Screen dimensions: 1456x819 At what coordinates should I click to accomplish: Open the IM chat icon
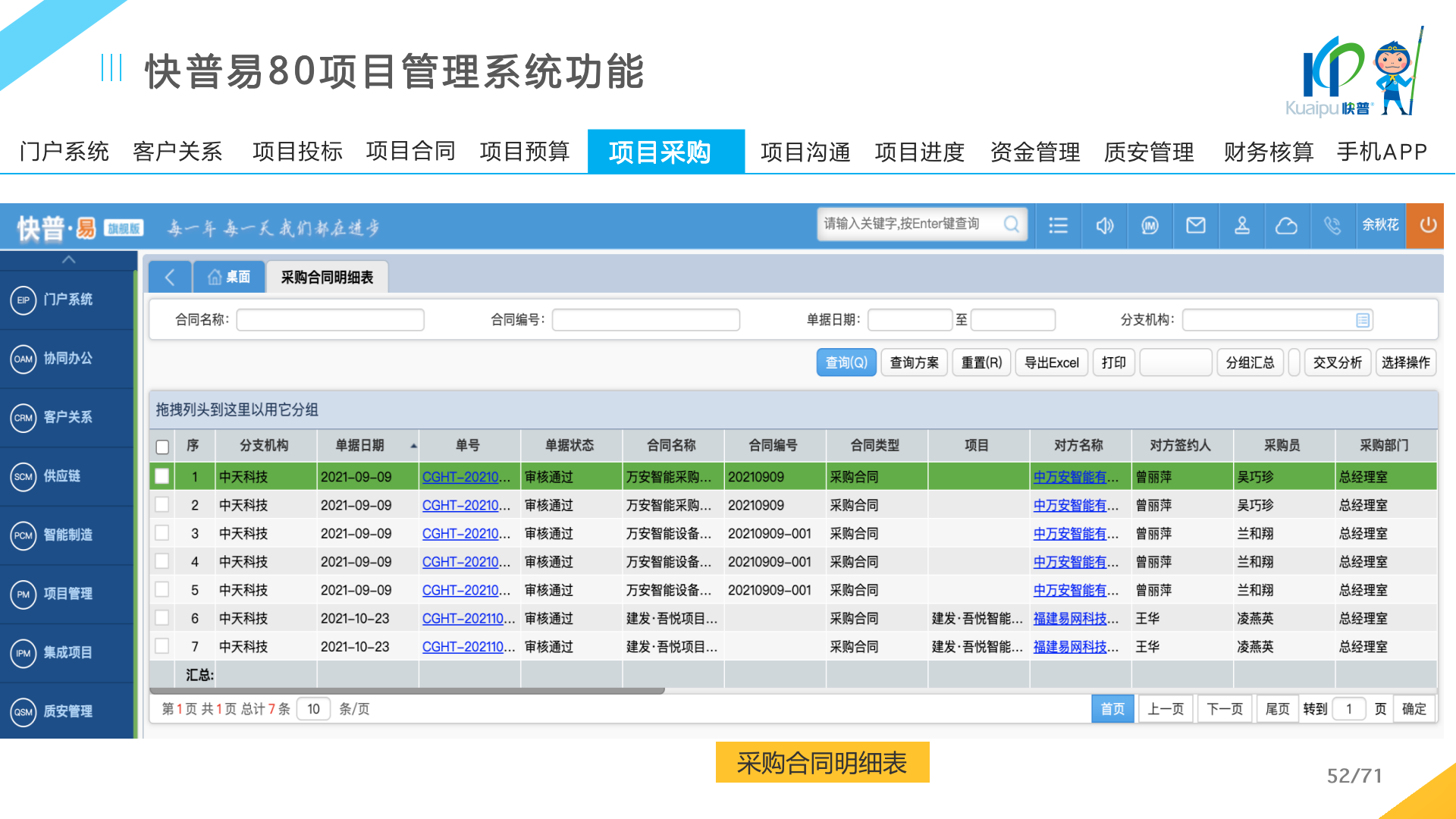(x=1150, y=225)
